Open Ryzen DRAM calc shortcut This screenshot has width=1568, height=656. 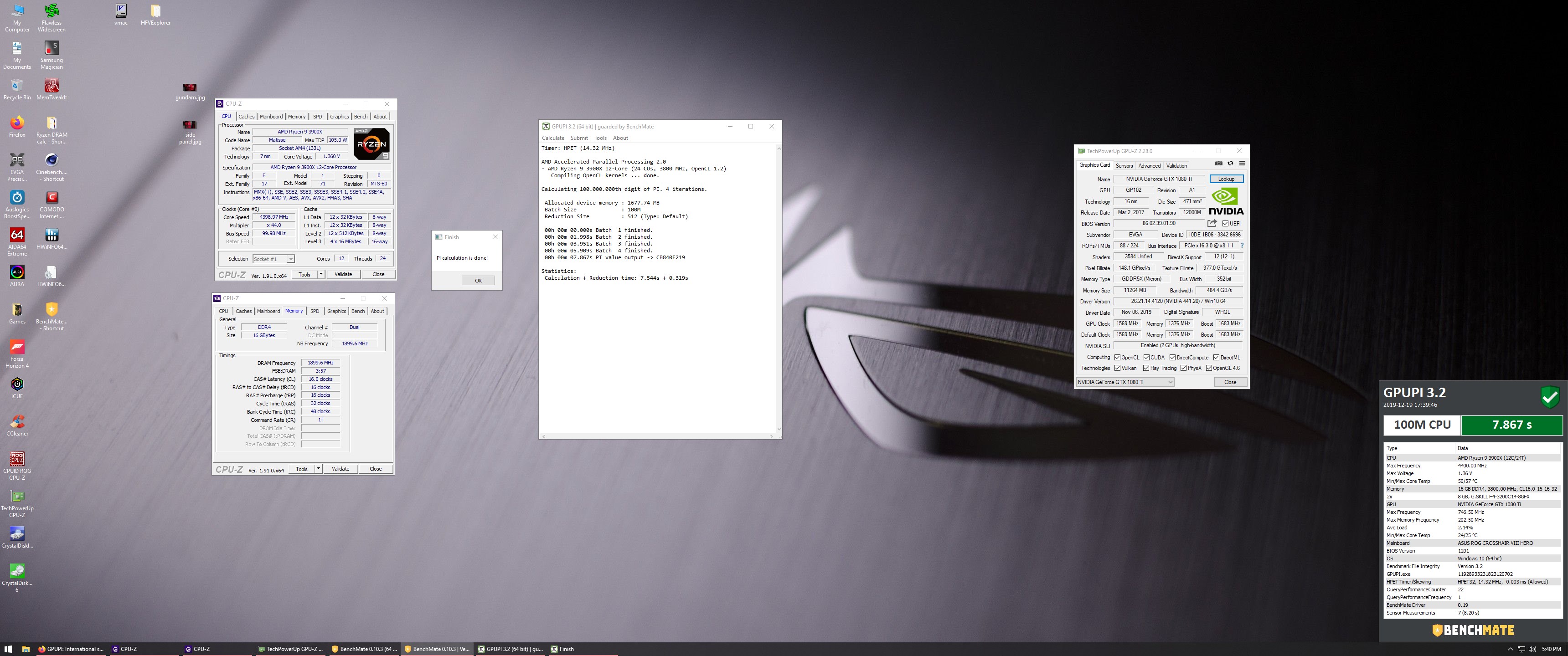tap(52, 130)
